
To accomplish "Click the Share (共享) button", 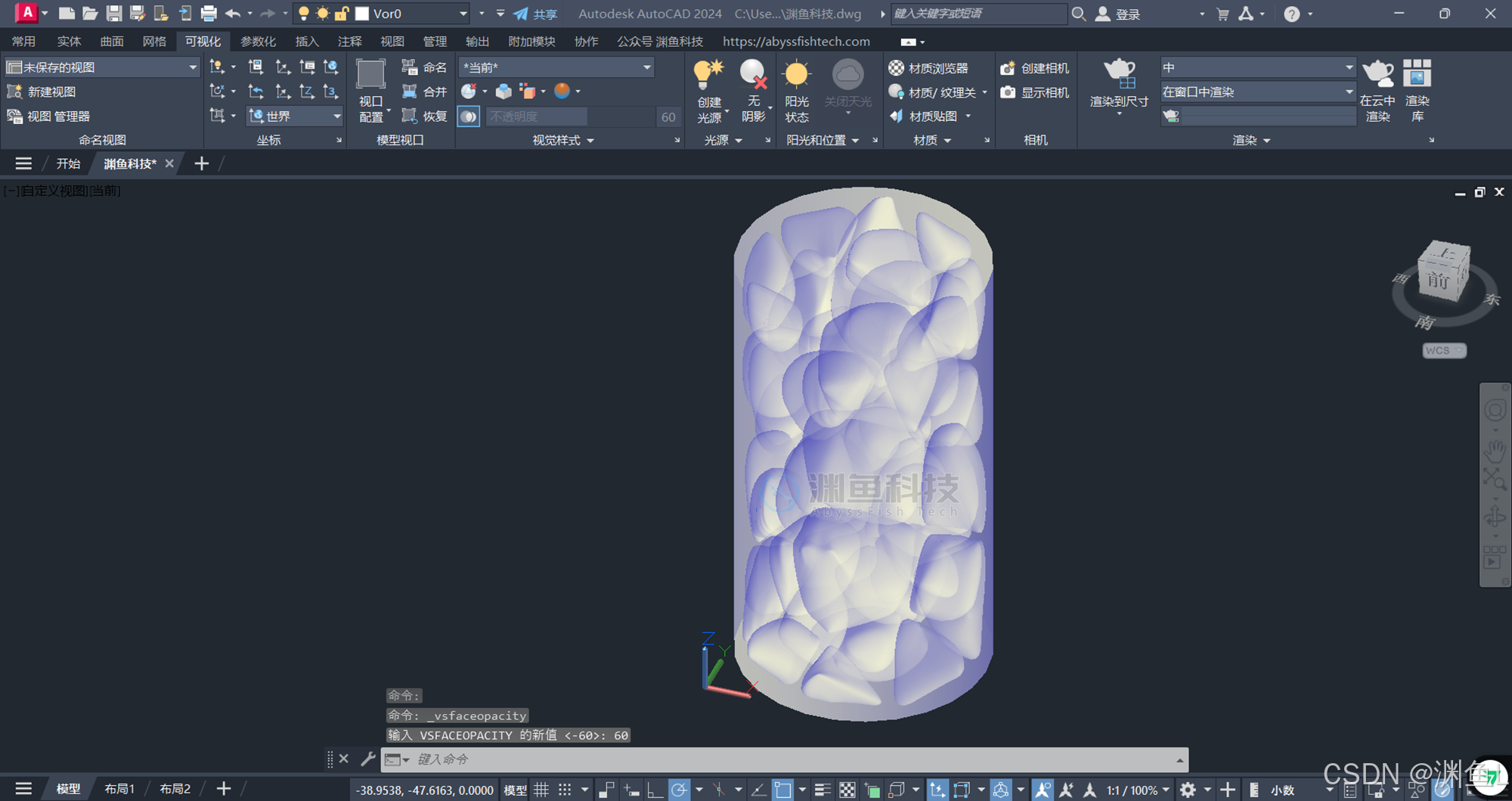I will coord(535,14).
